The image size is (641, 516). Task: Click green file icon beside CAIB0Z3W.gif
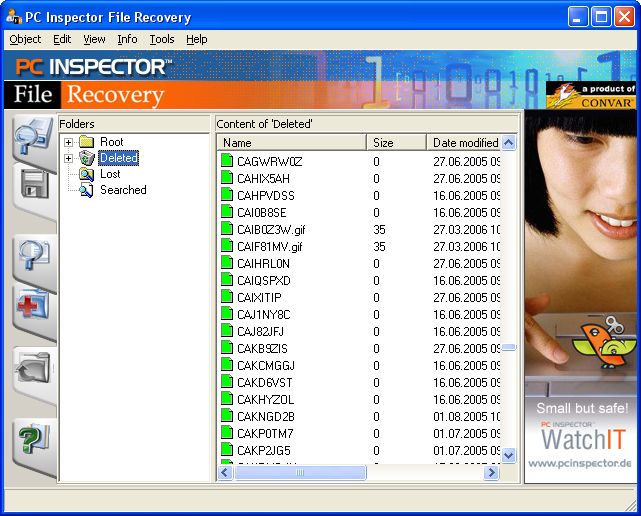(x=227, y=229)
